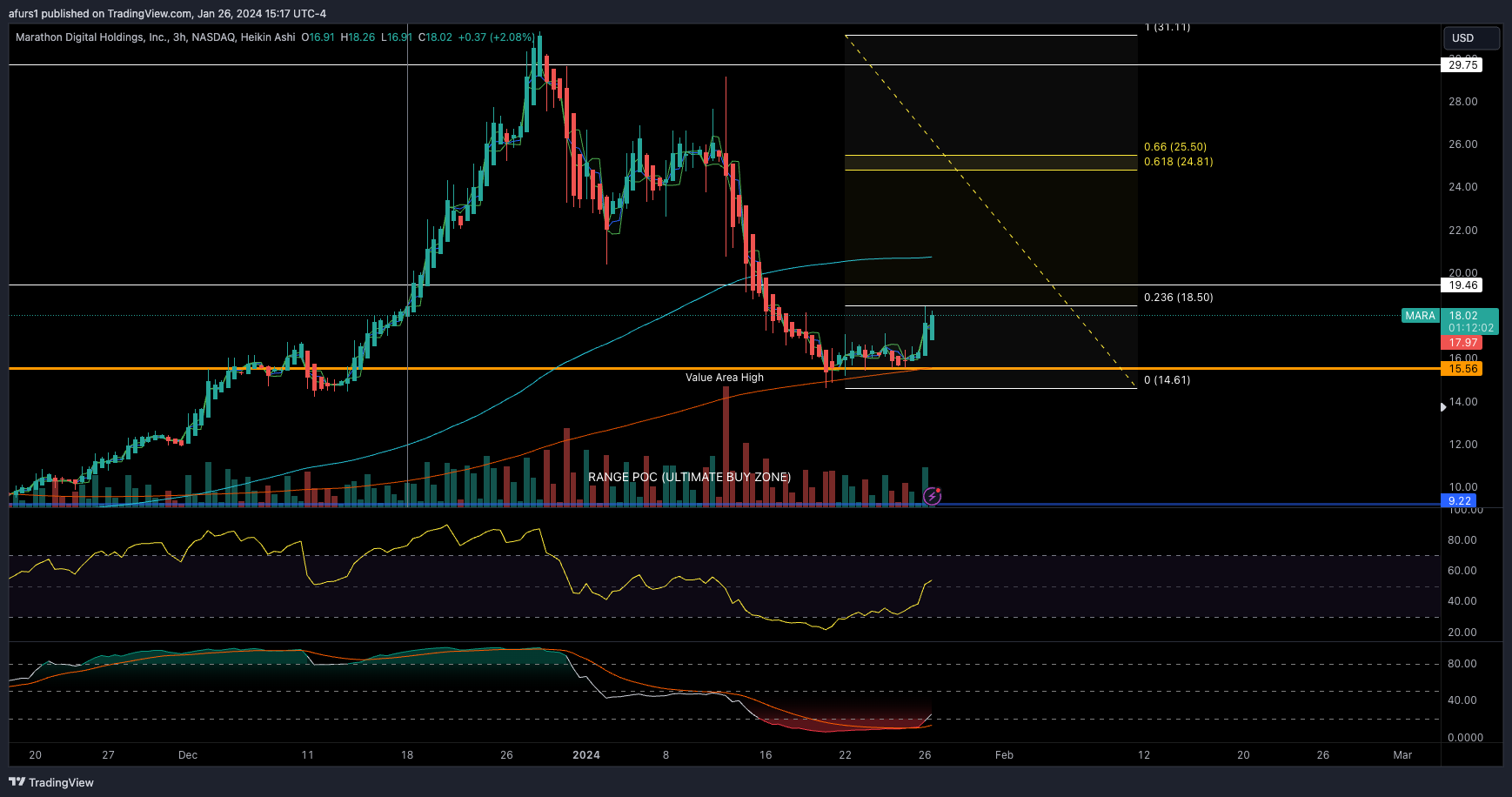Select the MARA symbol label
This screenshot has height=797, width=1512.
[x=1420, y=316]
